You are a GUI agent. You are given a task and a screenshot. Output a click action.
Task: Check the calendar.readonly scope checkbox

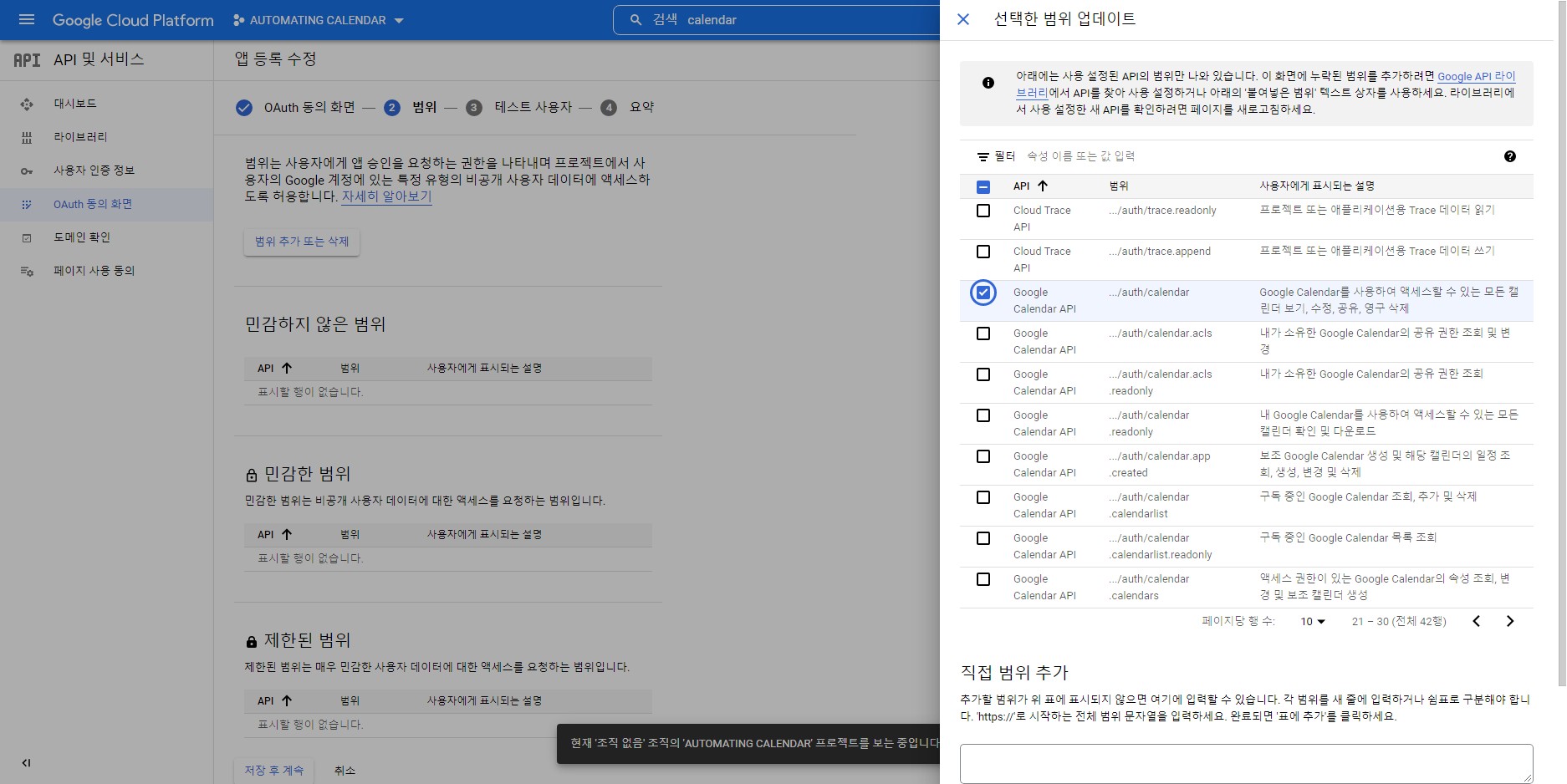click(x=983, y=415)
